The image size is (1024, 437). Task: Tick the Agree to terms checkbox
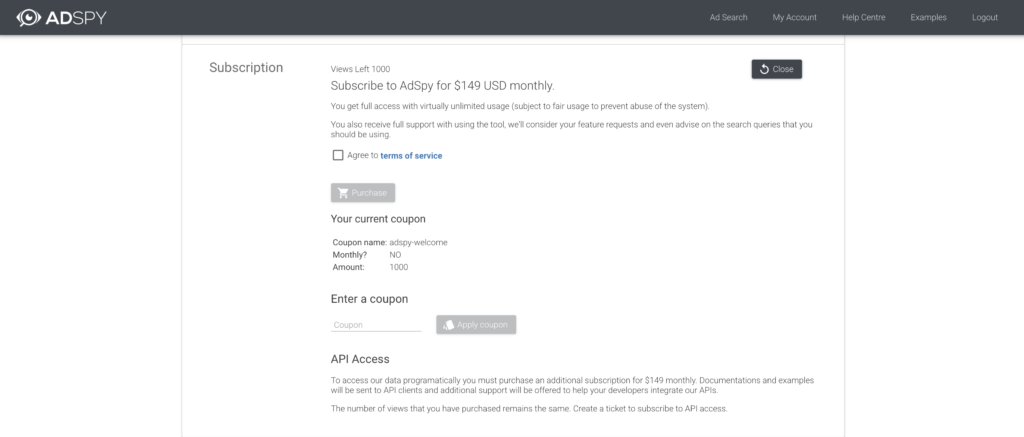coord(338,155)
